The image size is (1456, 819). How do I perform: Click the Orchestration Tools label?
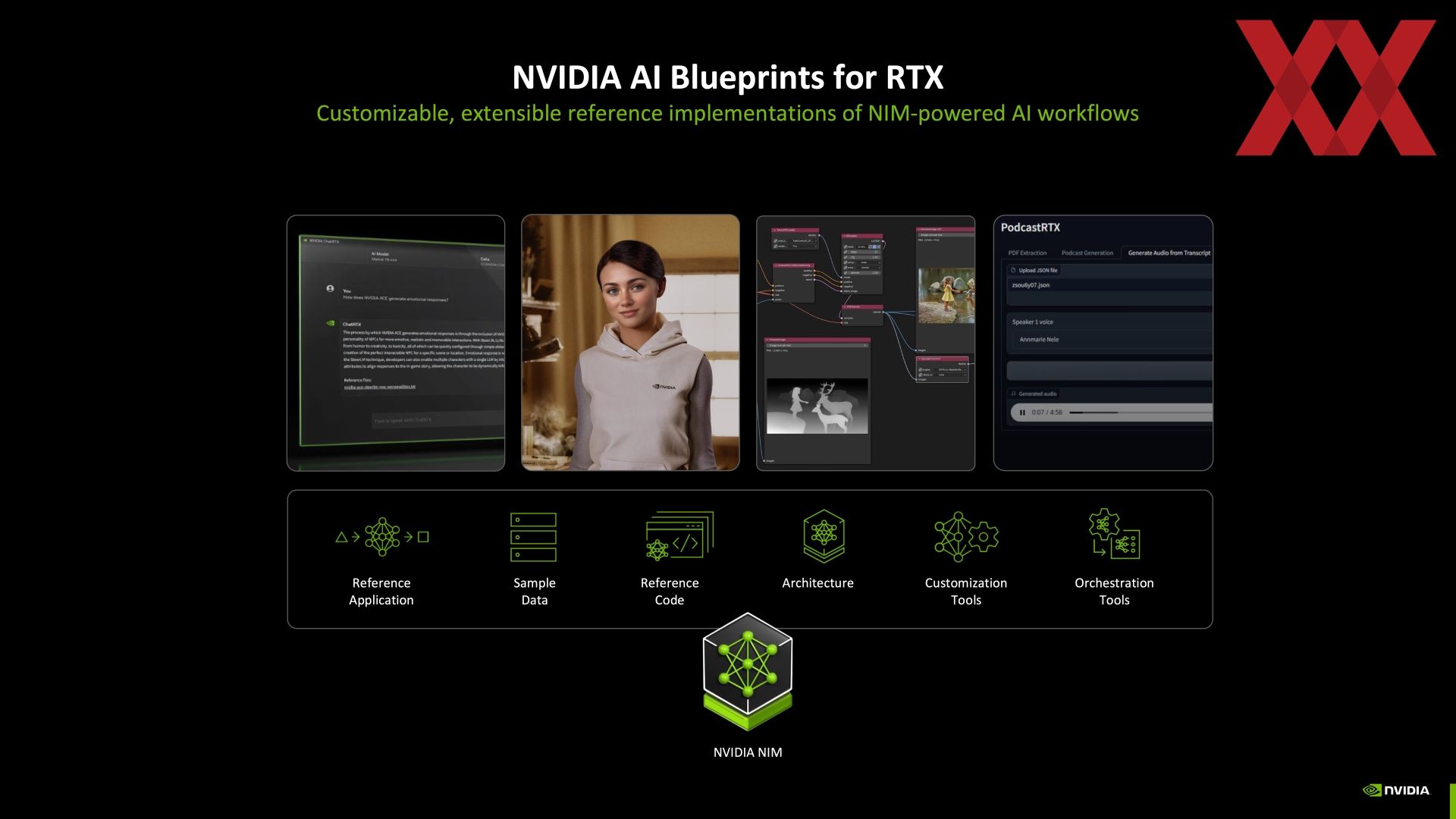[x=1114, y=591]
